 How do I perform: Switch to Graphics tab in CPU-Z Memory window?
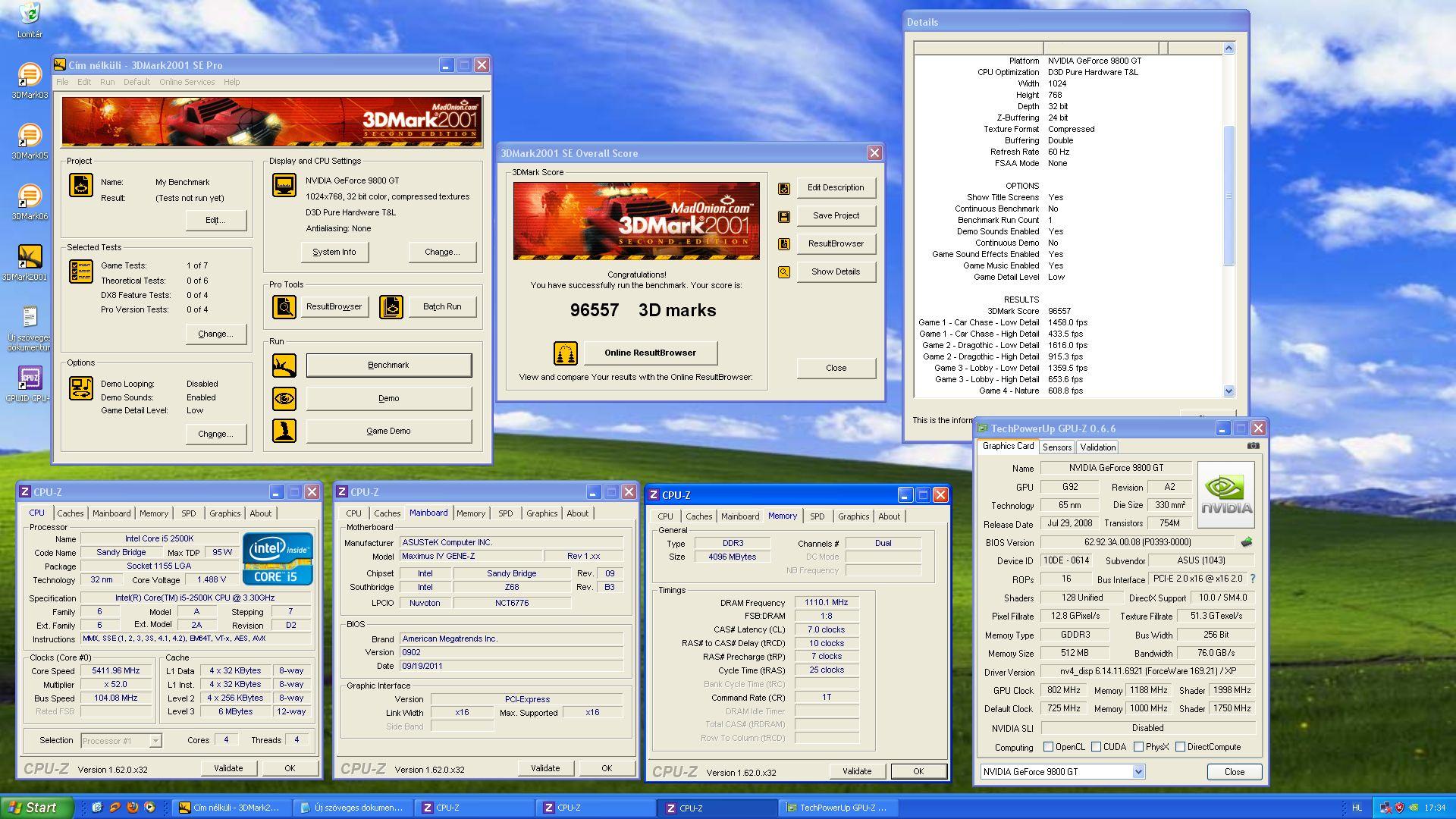click(x=853, y=516)
